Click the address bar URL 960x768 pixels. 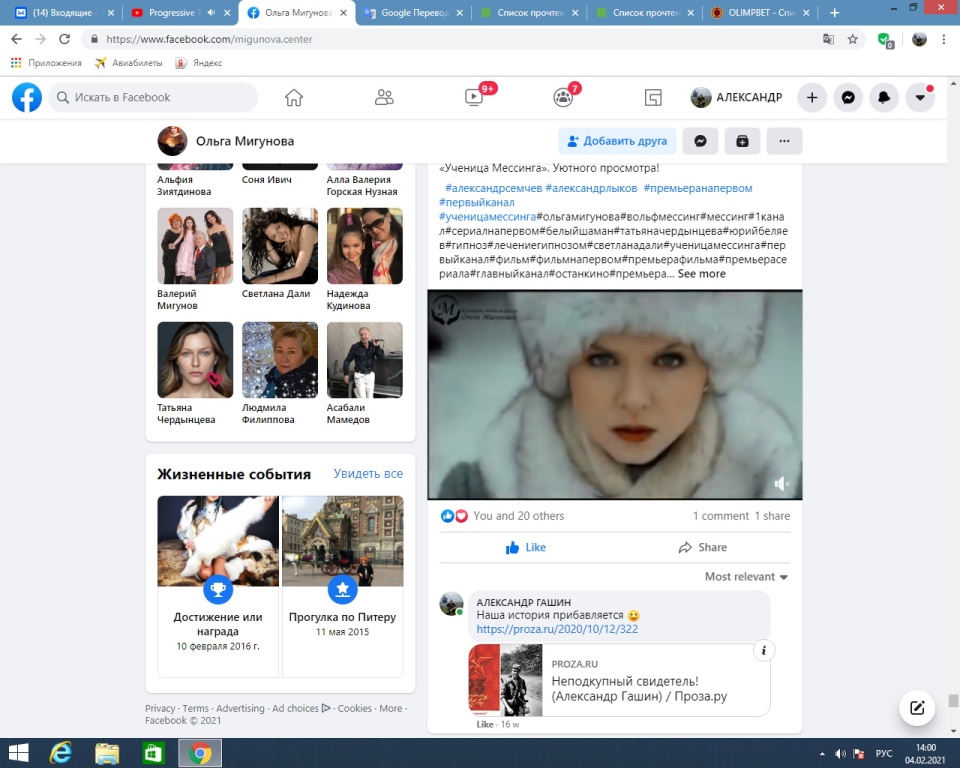click(209, 39)
